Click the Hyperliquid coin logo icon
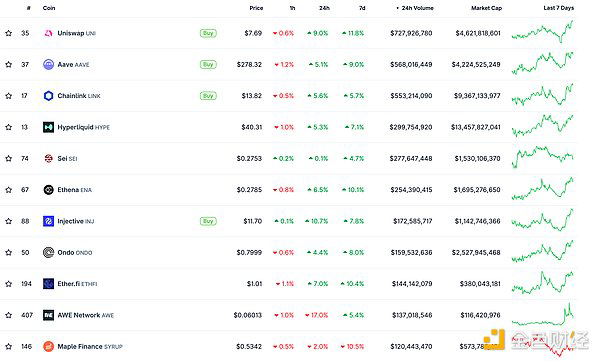The width and height of the screenshot is (600, 361). coord(48,127)
